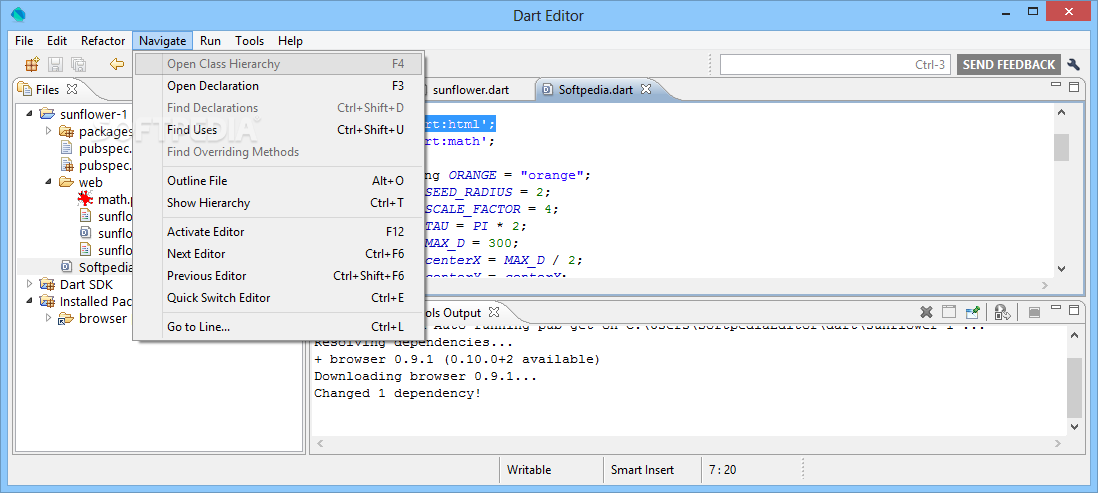Screen dimensions: 1098x493
Task: Minimize the editor area panel
Action: (x=1057, y=85)
